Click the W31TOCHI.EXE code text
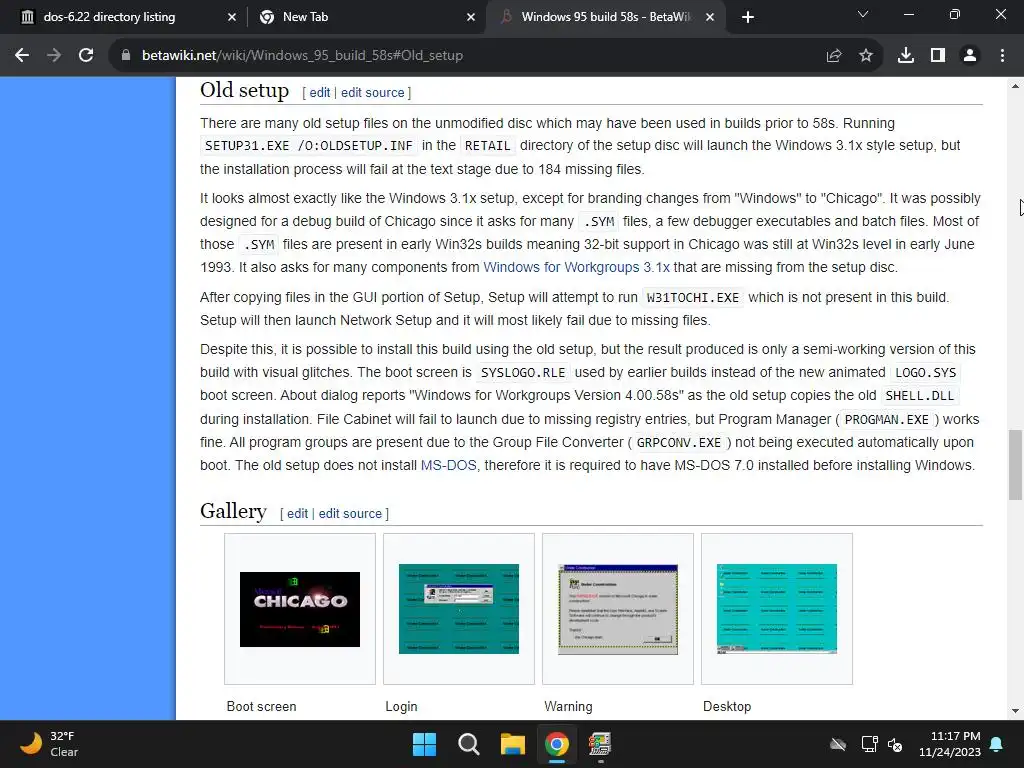This screenshot has width=1024, height=768. click(693, 298)
